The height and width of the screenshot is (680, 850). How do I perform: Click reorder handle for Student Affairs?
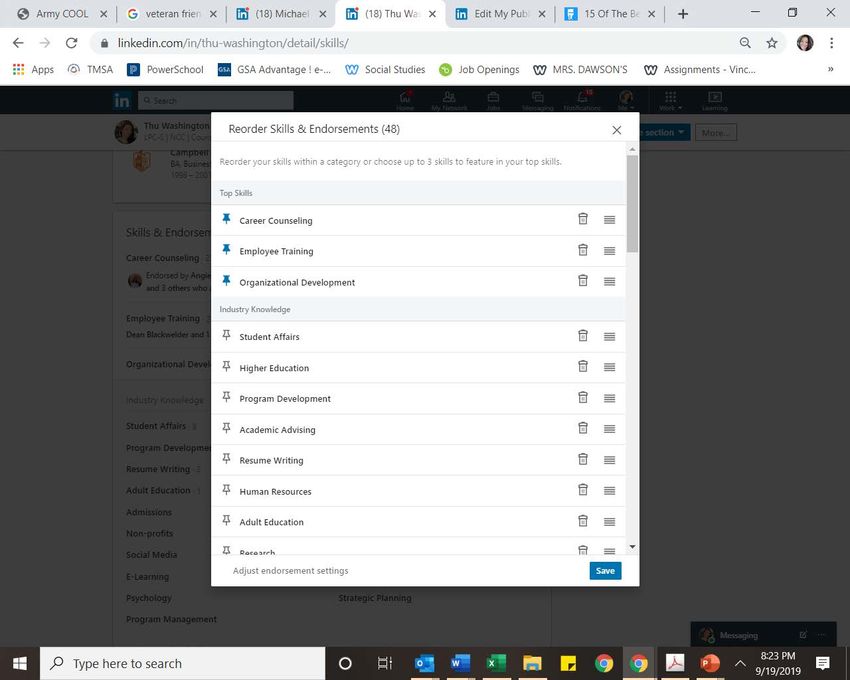tap(609, 336)
